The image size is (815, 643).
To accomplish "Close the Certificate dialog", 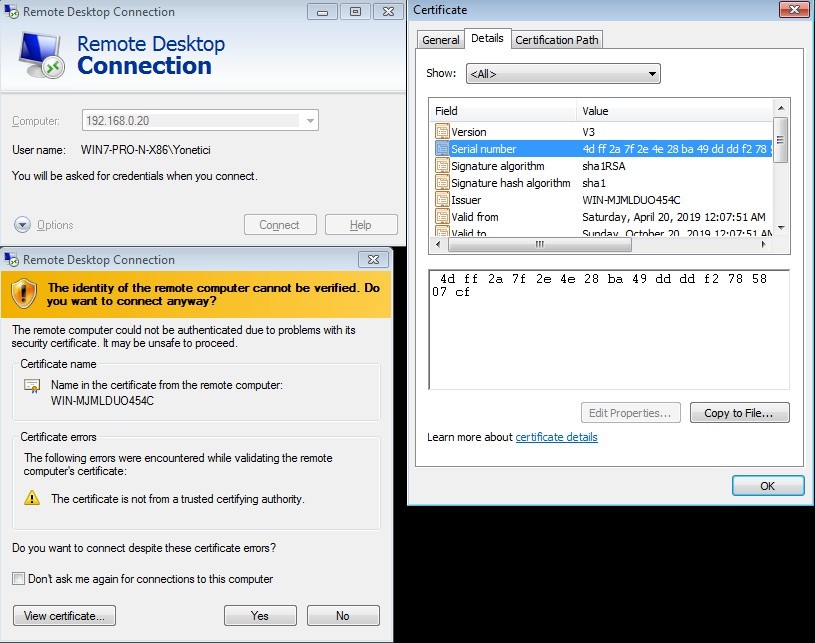I will tap(794, 9).
